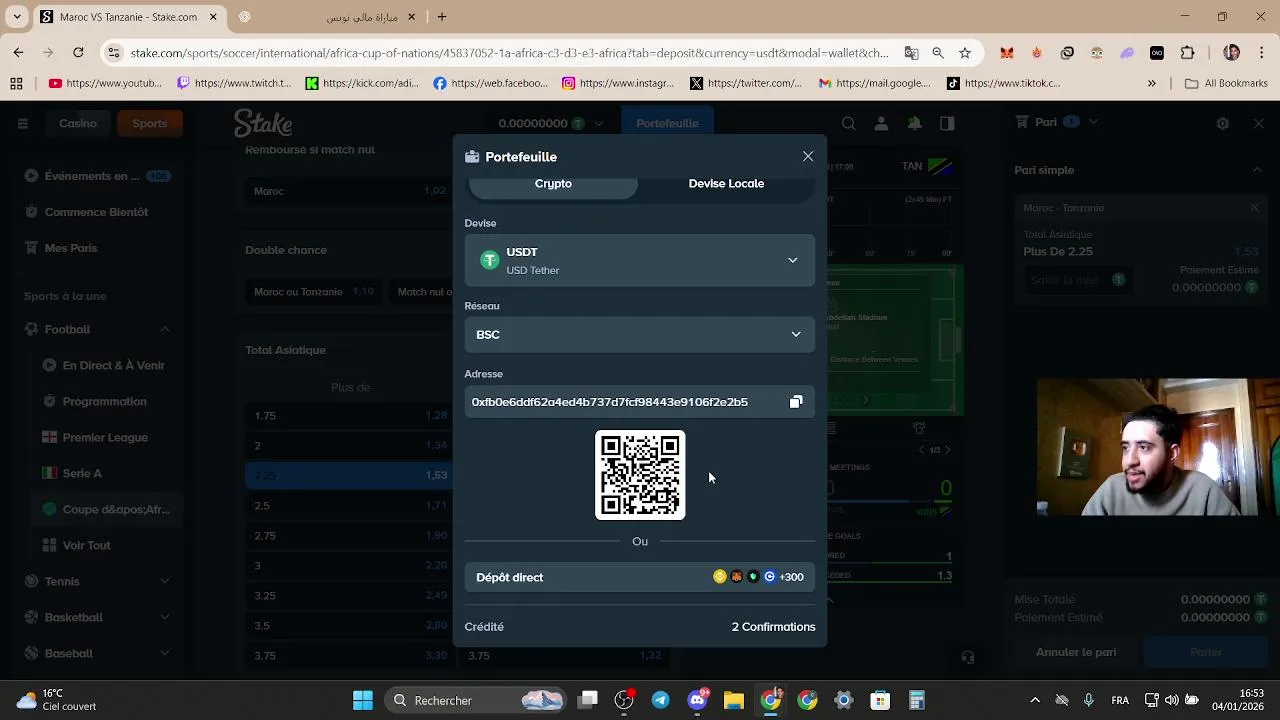Remove the Maroc - Tanzanie bet
The height and width of the screenshot is (720, 1280).
(x=1255, y=208)
